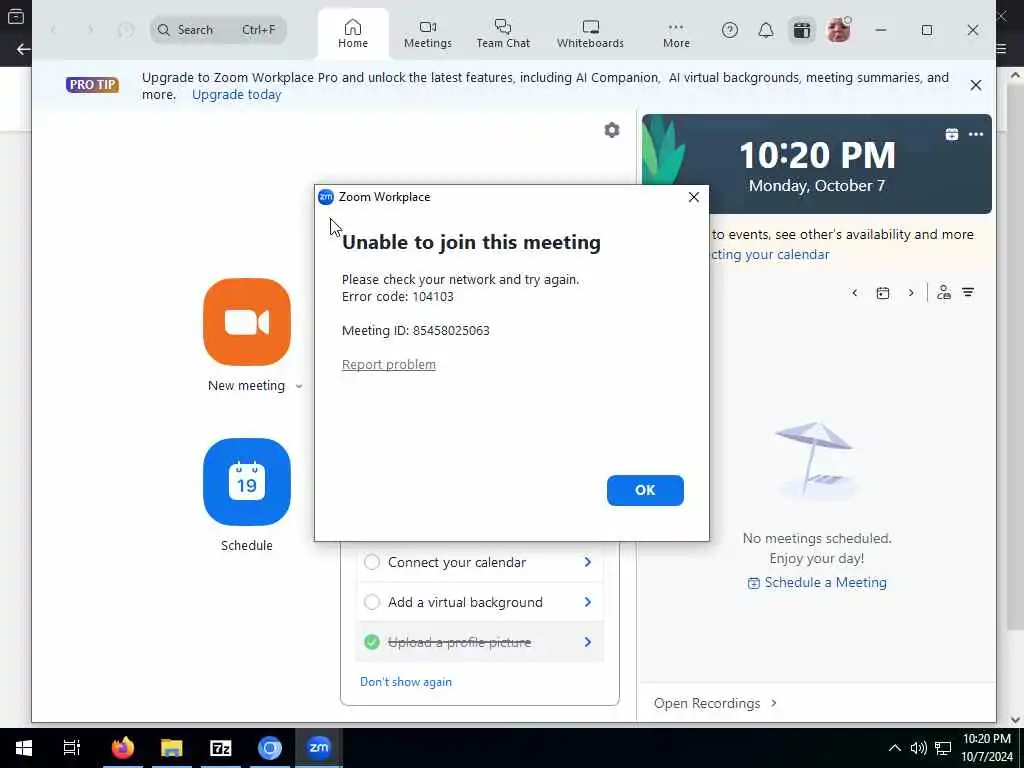Open Upload a profile picture chevron
1024x768 pixels.
pos(588,642)
